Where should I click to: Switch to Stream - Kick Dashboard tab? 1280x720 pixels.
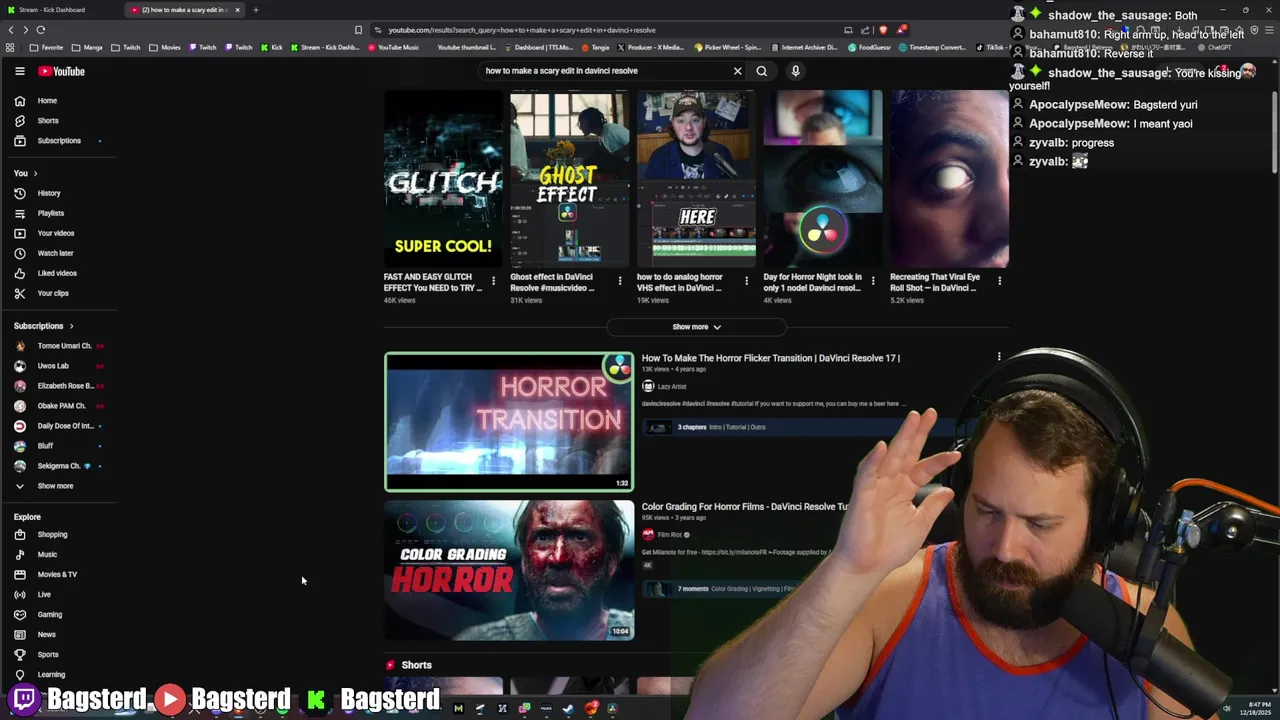tap(60, 10)
